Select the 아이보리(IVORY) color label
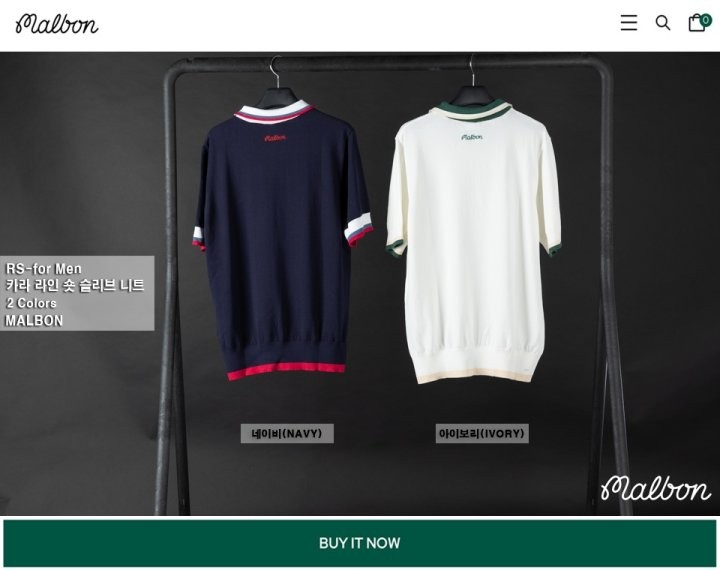The image size is (720, 570). pyautogui.click(x=482, y=434)
